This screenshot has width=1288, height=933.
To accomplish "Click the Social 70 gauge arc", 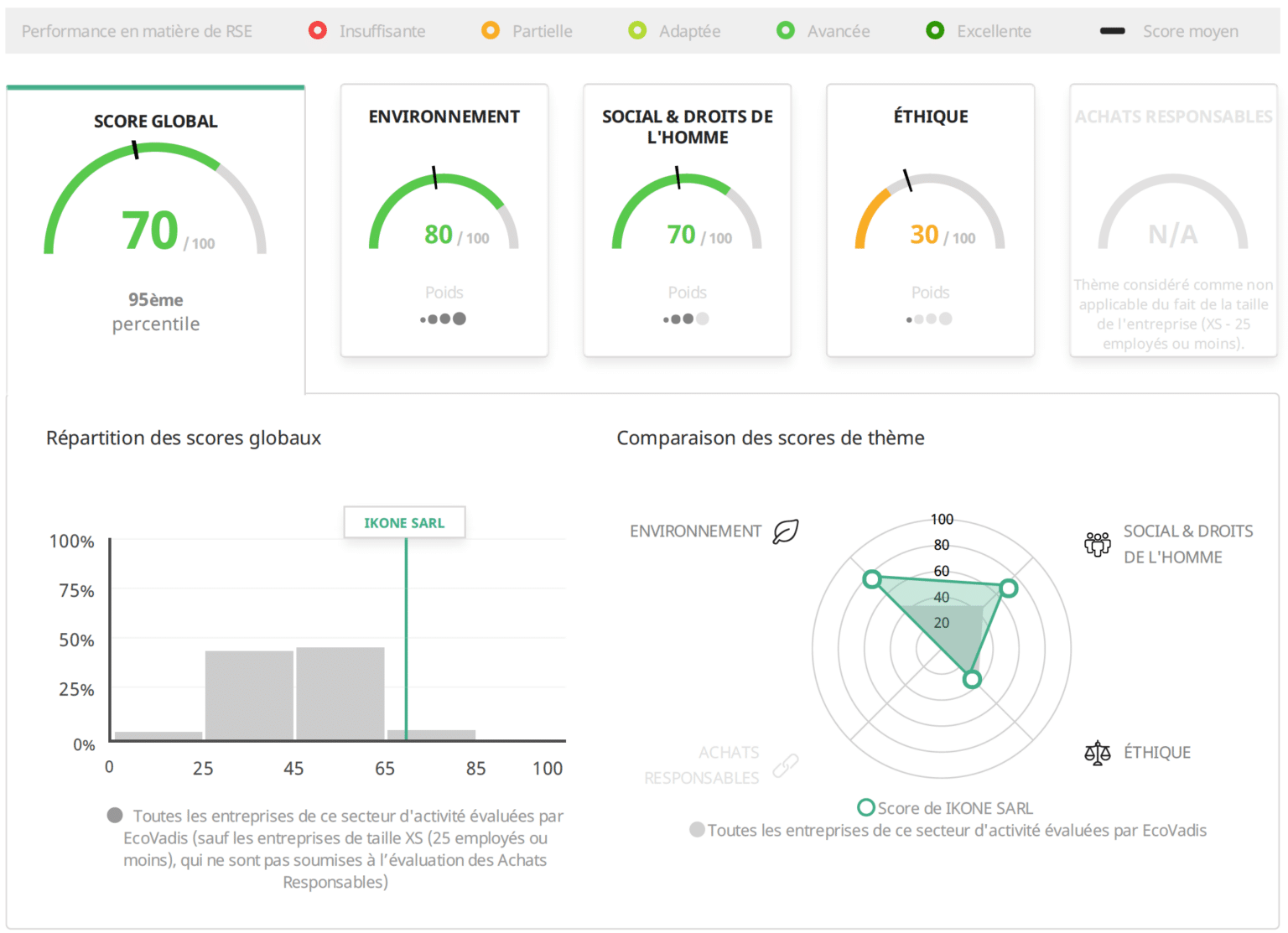I will (687, 210).
